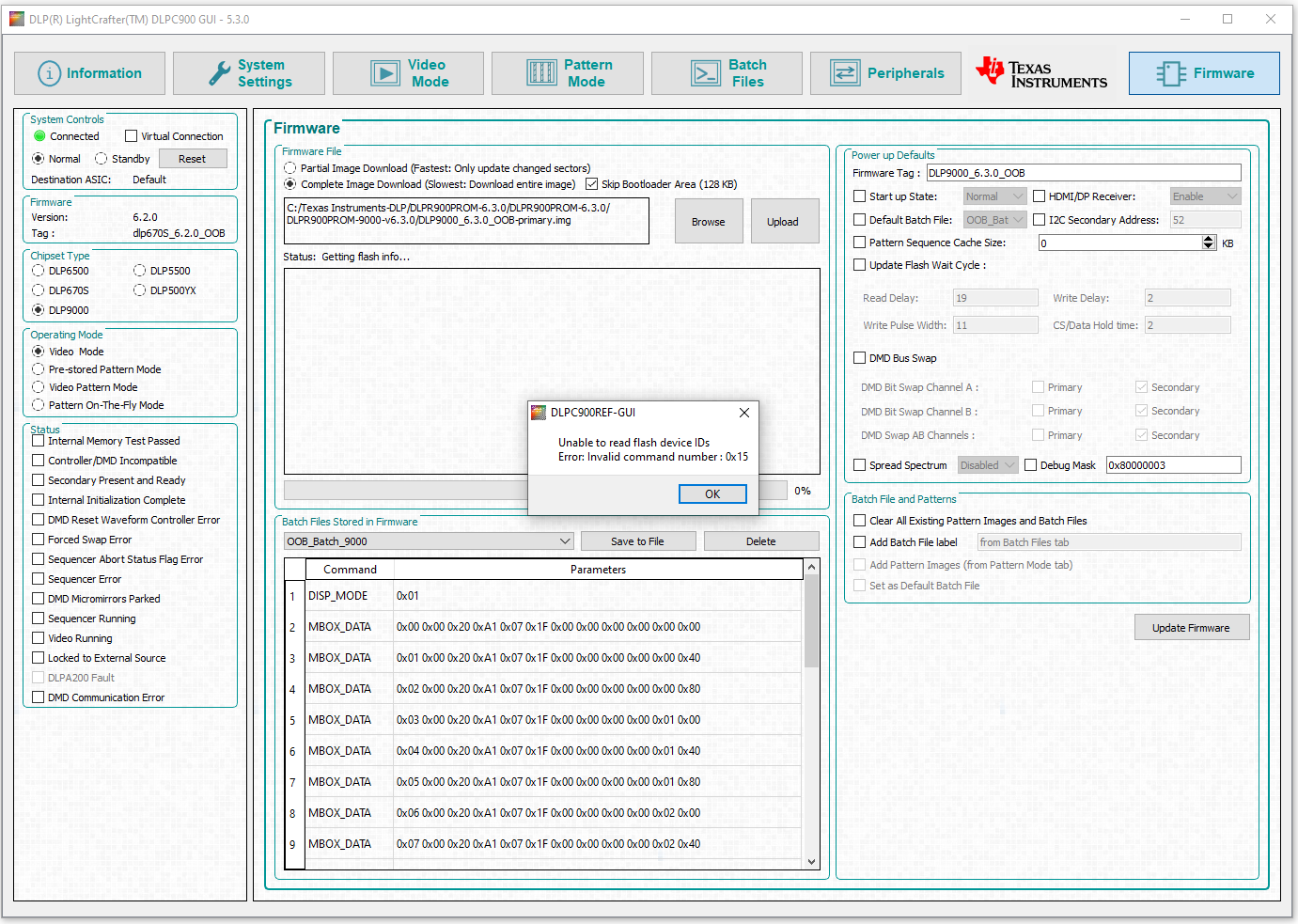Open the Pattern Mode tab

pyautogui.click(x=568, y=73)
